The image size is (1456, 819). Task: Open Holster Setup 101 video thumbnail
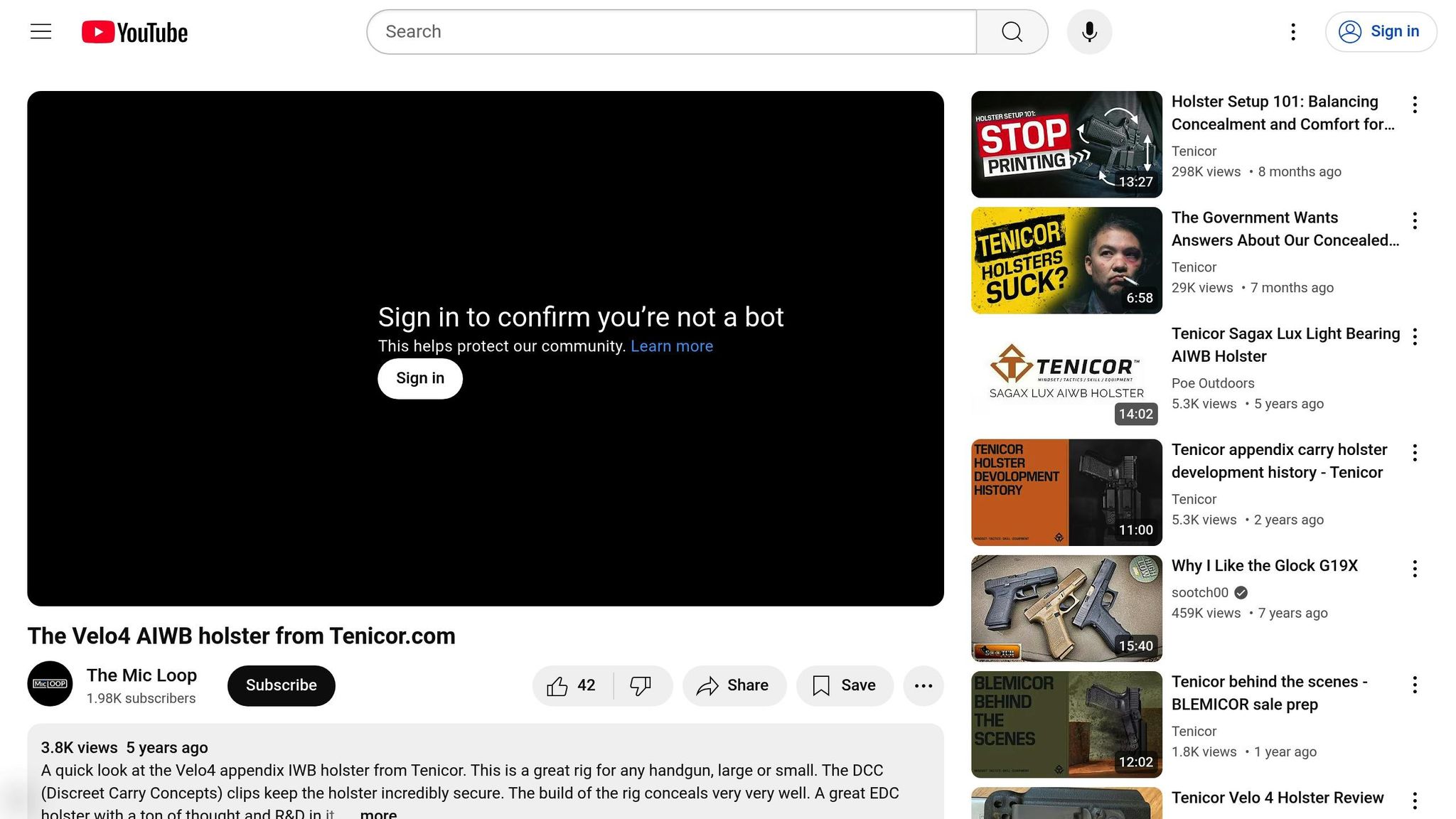[x=1066, y=144]
